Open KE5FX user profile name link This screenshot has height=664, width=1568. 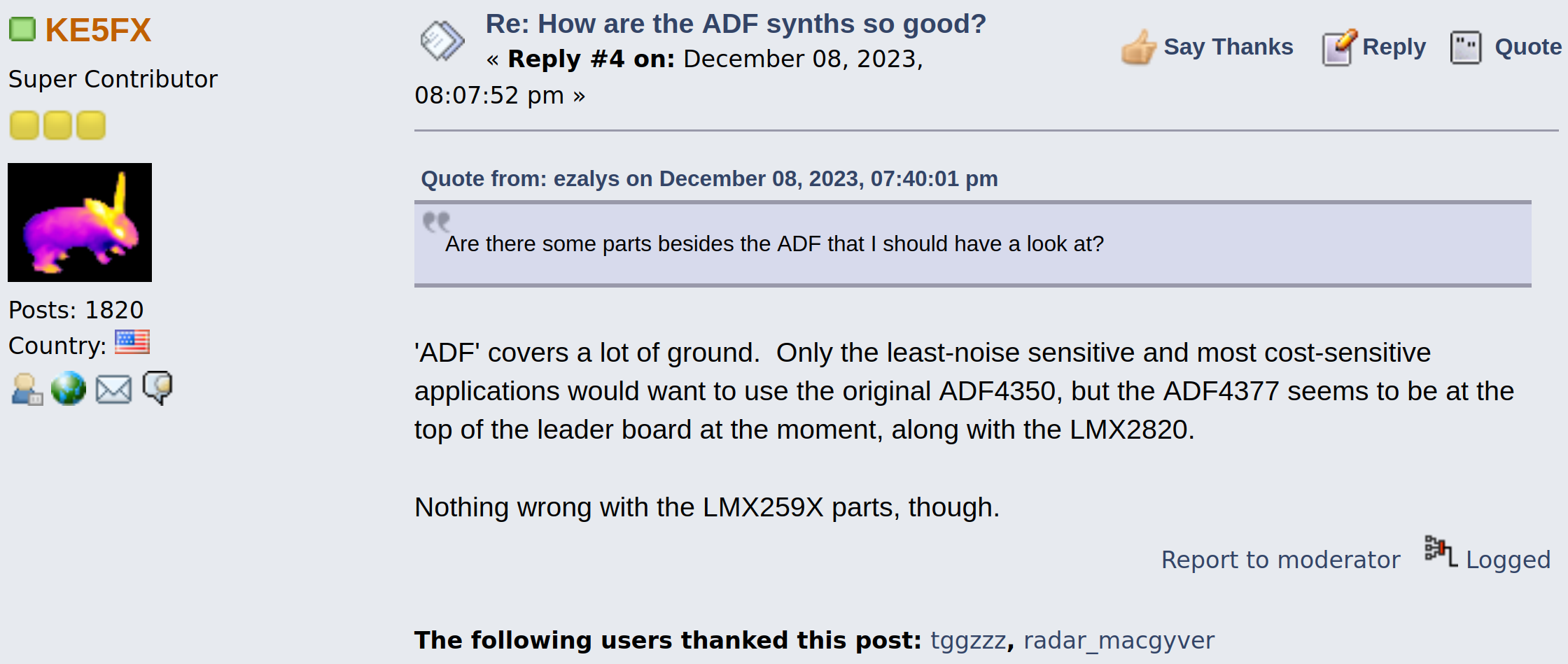[x=98, y=30]
